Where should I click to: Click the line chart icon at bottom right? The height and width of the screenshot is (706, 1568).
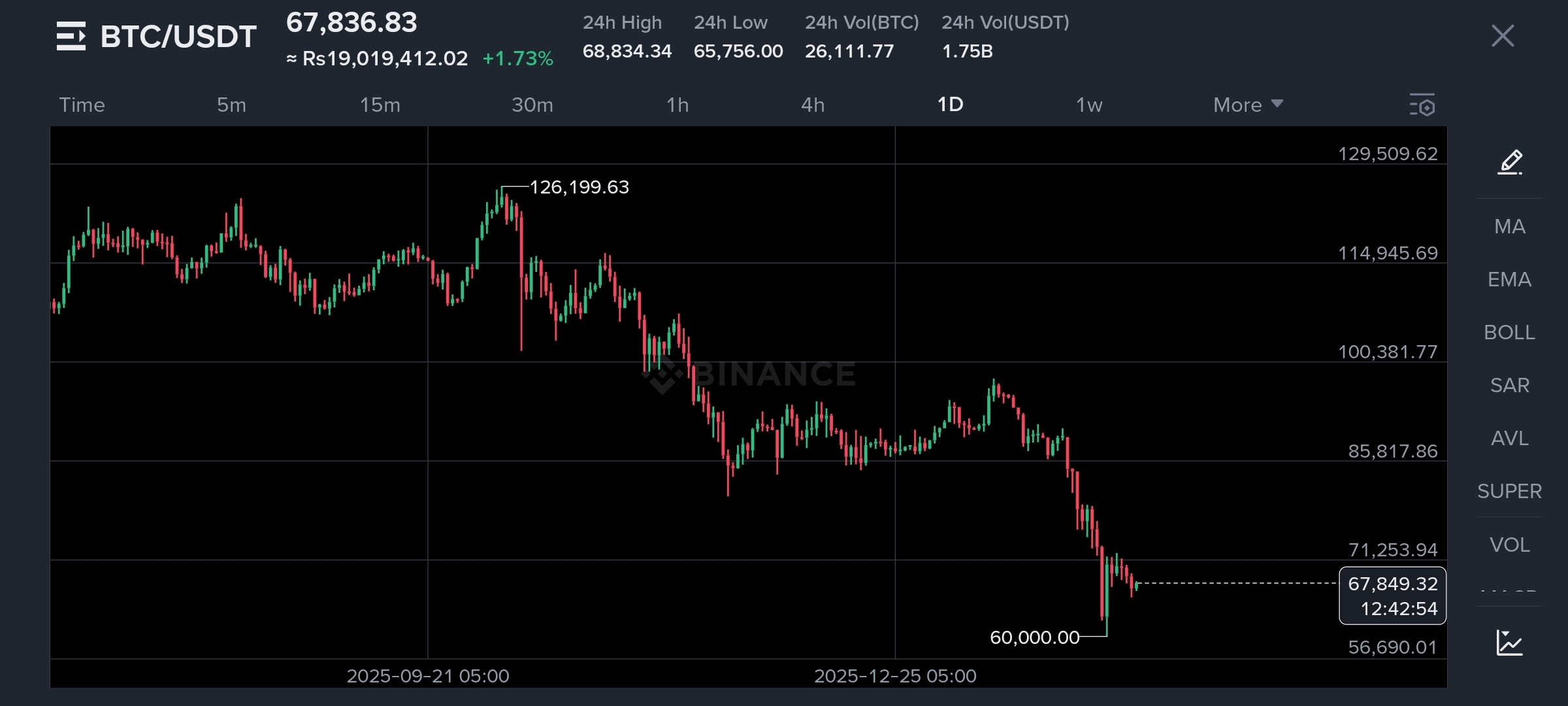tap(1509, 643)
